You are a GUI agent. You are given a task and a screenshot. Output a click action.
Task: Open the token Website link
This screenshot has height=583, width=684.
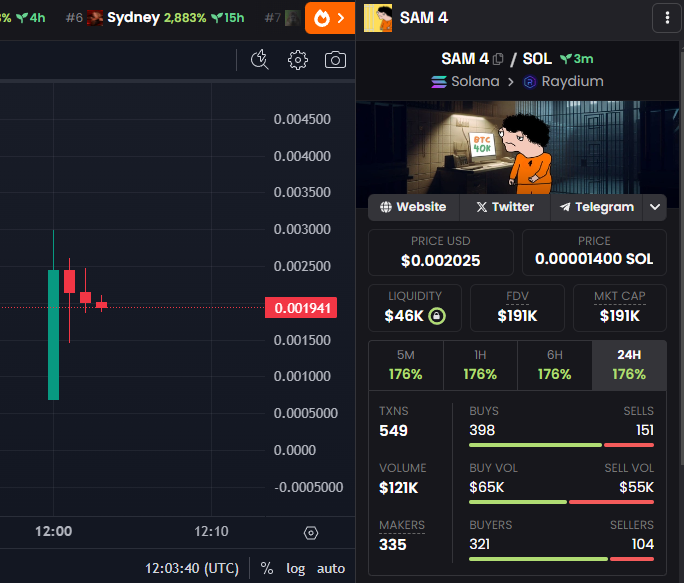pos(414,207)
